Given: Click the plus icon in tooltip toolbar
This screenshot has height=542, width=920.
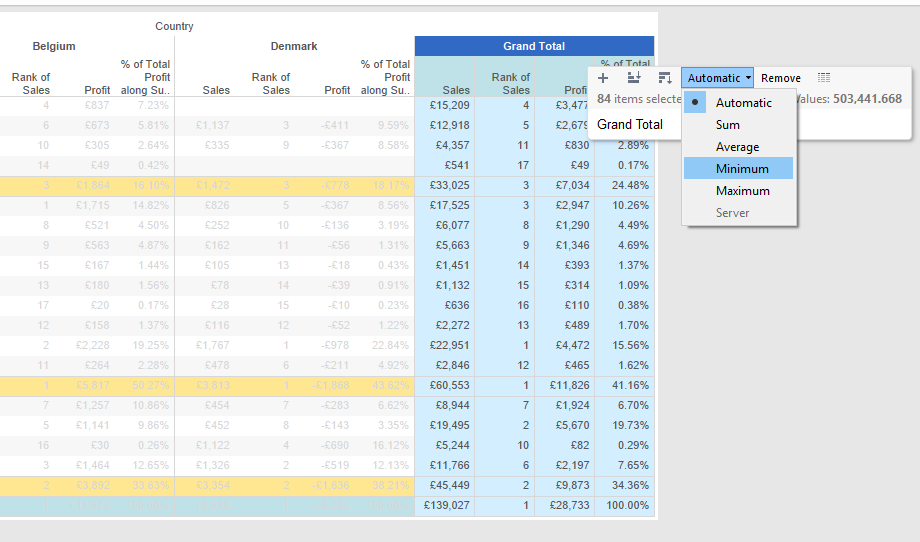Looking at the screenshot, I should [x=603, y=78].
